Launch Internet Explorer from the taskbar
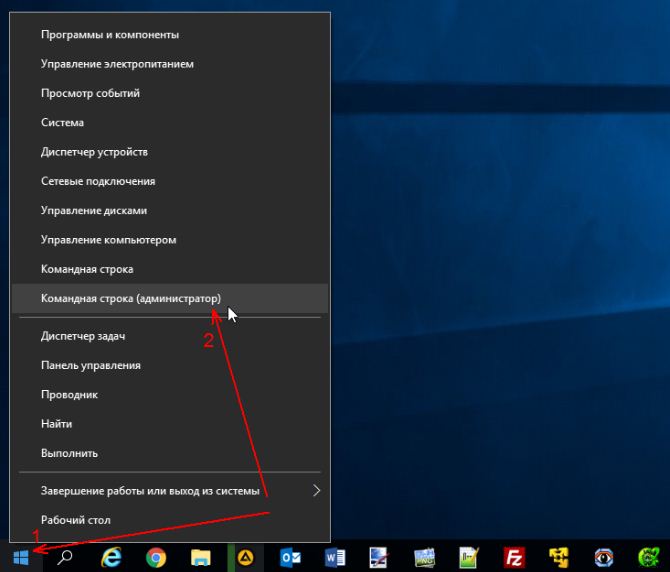 tap(111, 557)
